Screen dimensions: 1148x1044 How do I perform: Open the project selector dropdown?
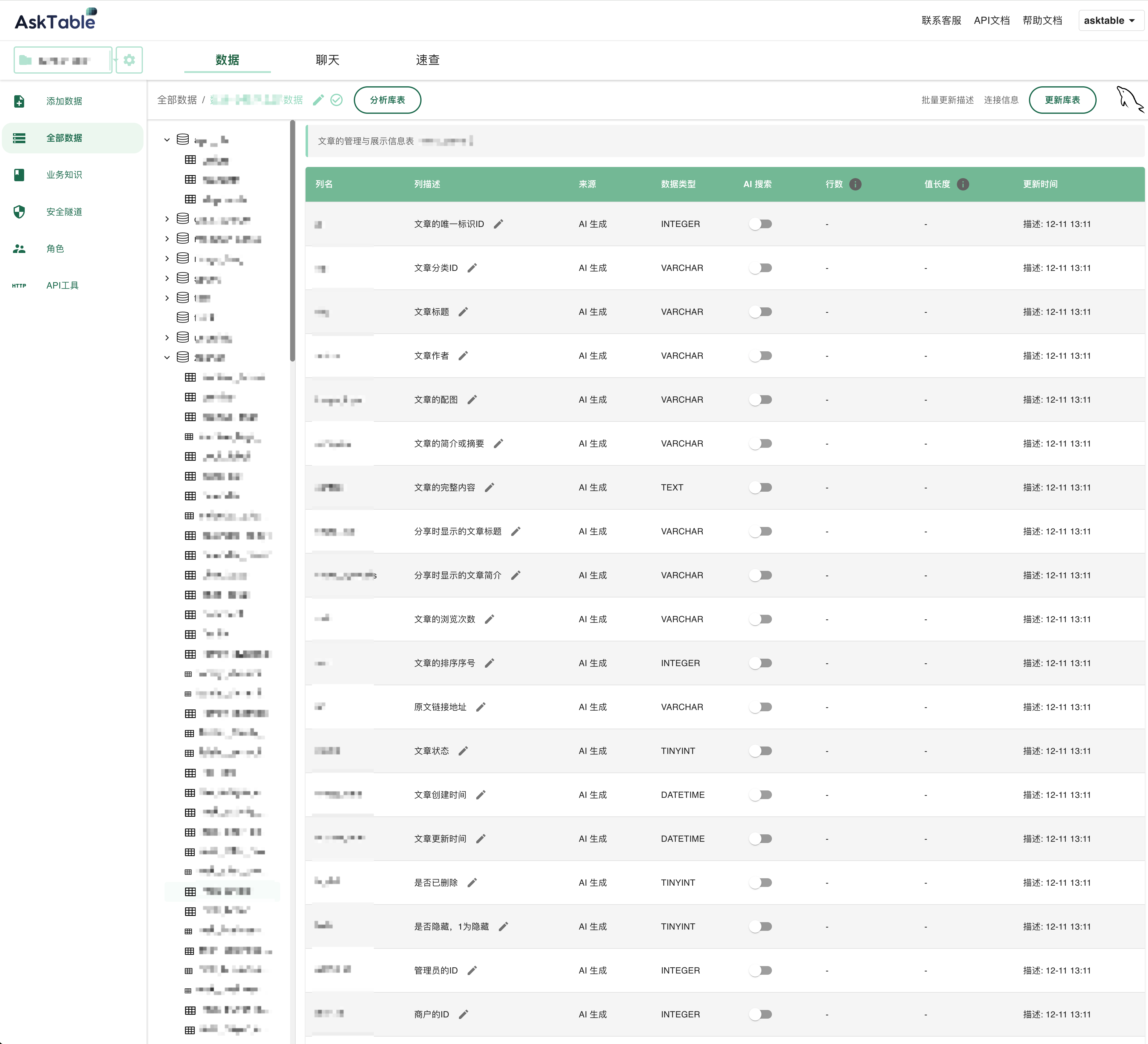tap(63, 60)
